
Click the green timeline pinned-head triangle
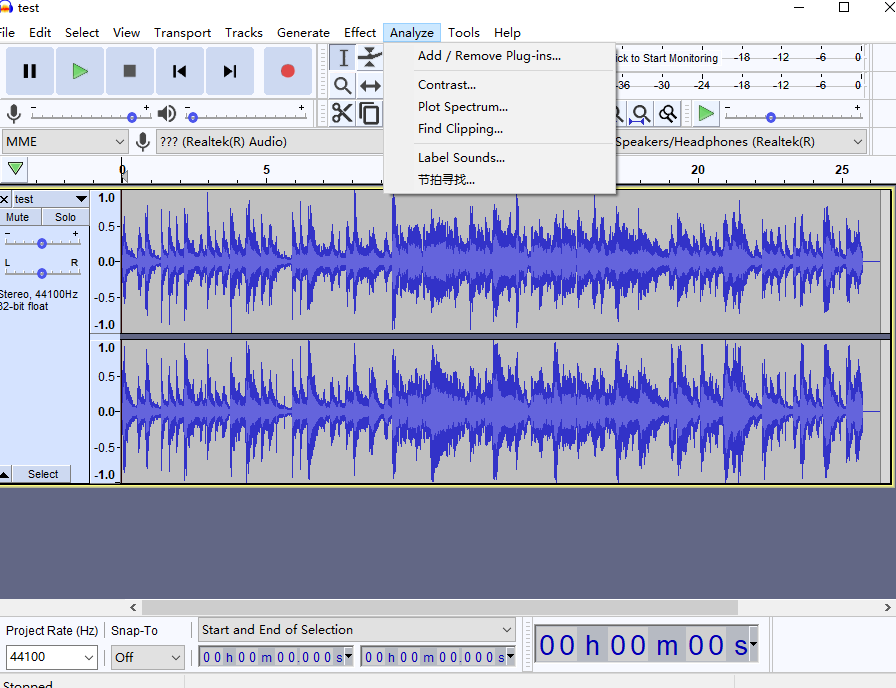(15, 169)
